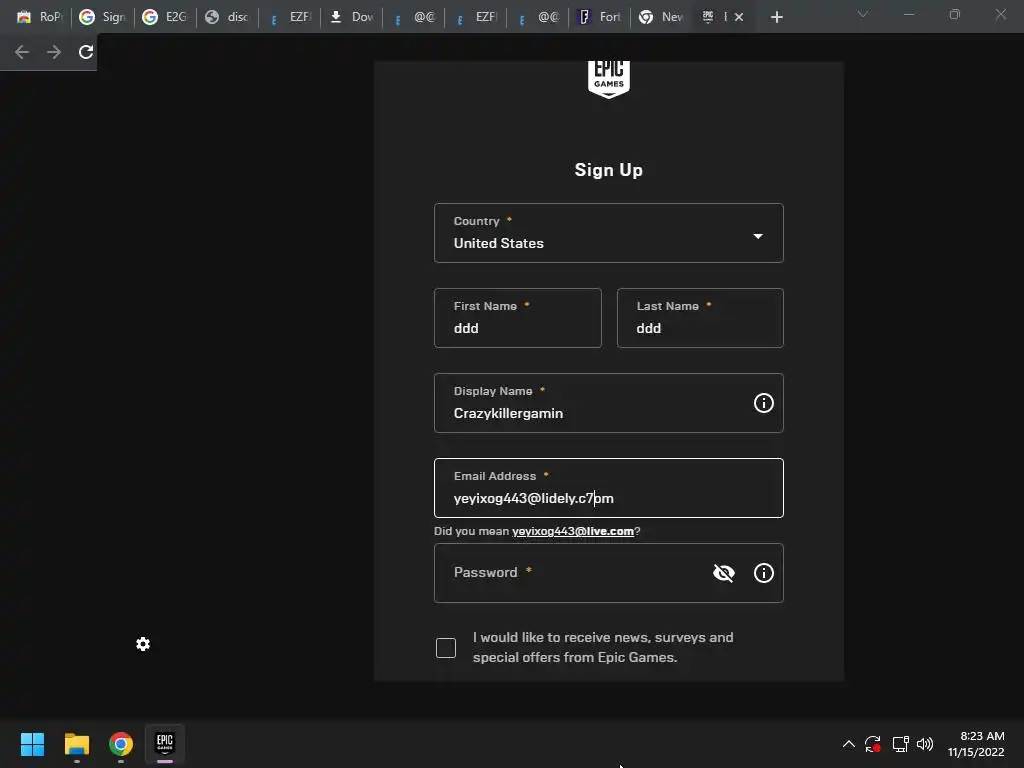This screenshot has width=1024, height=768.
Task: Click the Display Name field containing Crazykillergamin
Action: pyautogui.click(x=608, y=403)
